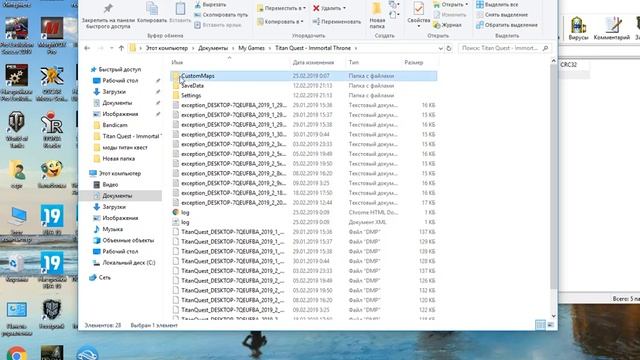
Task: Click 'Этот компьютер' in address breadcrumb
Action: point(167,48)
